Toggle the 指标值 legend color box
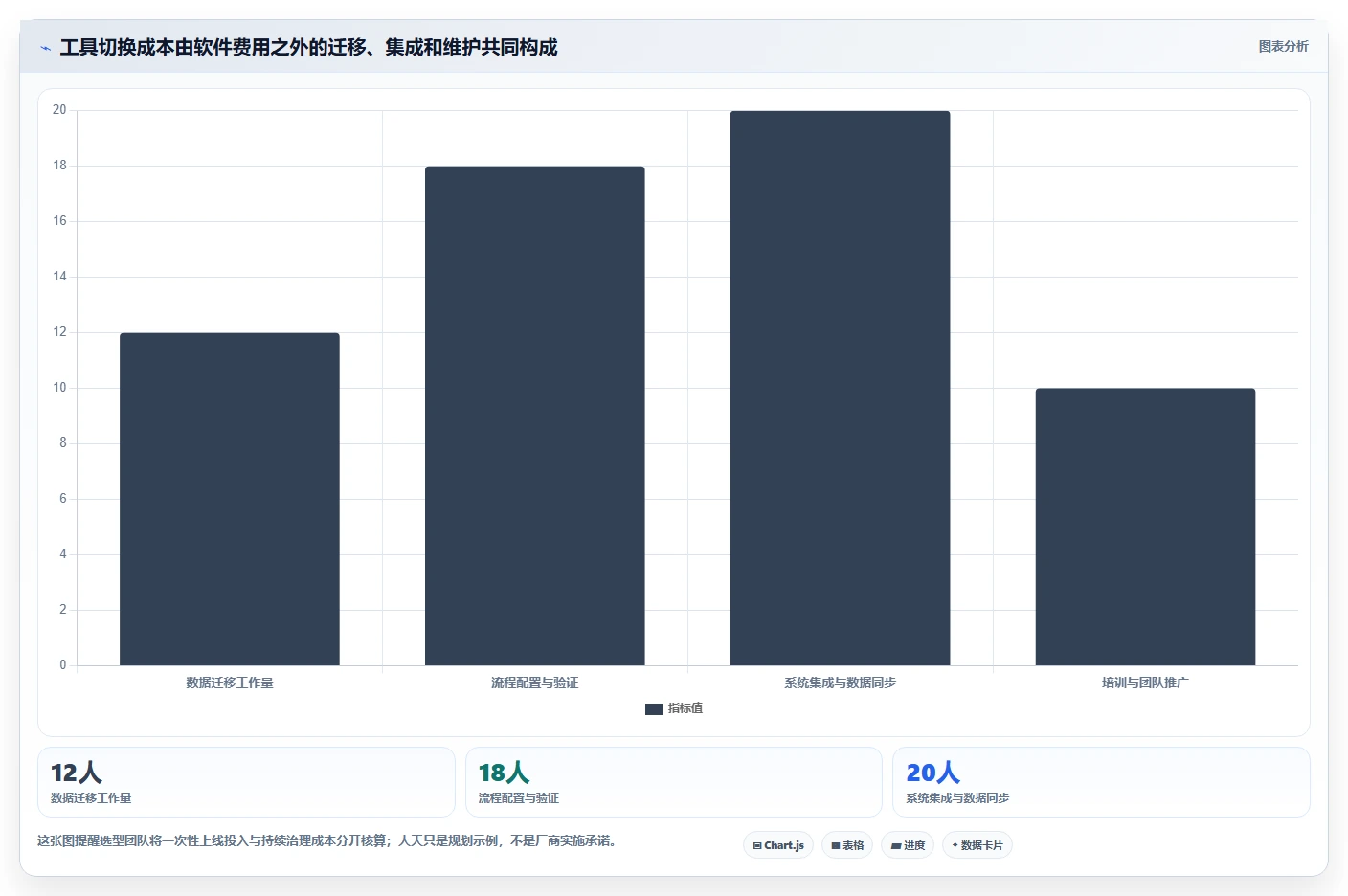This screenshot has height=896, width=1348. point(654,709)
